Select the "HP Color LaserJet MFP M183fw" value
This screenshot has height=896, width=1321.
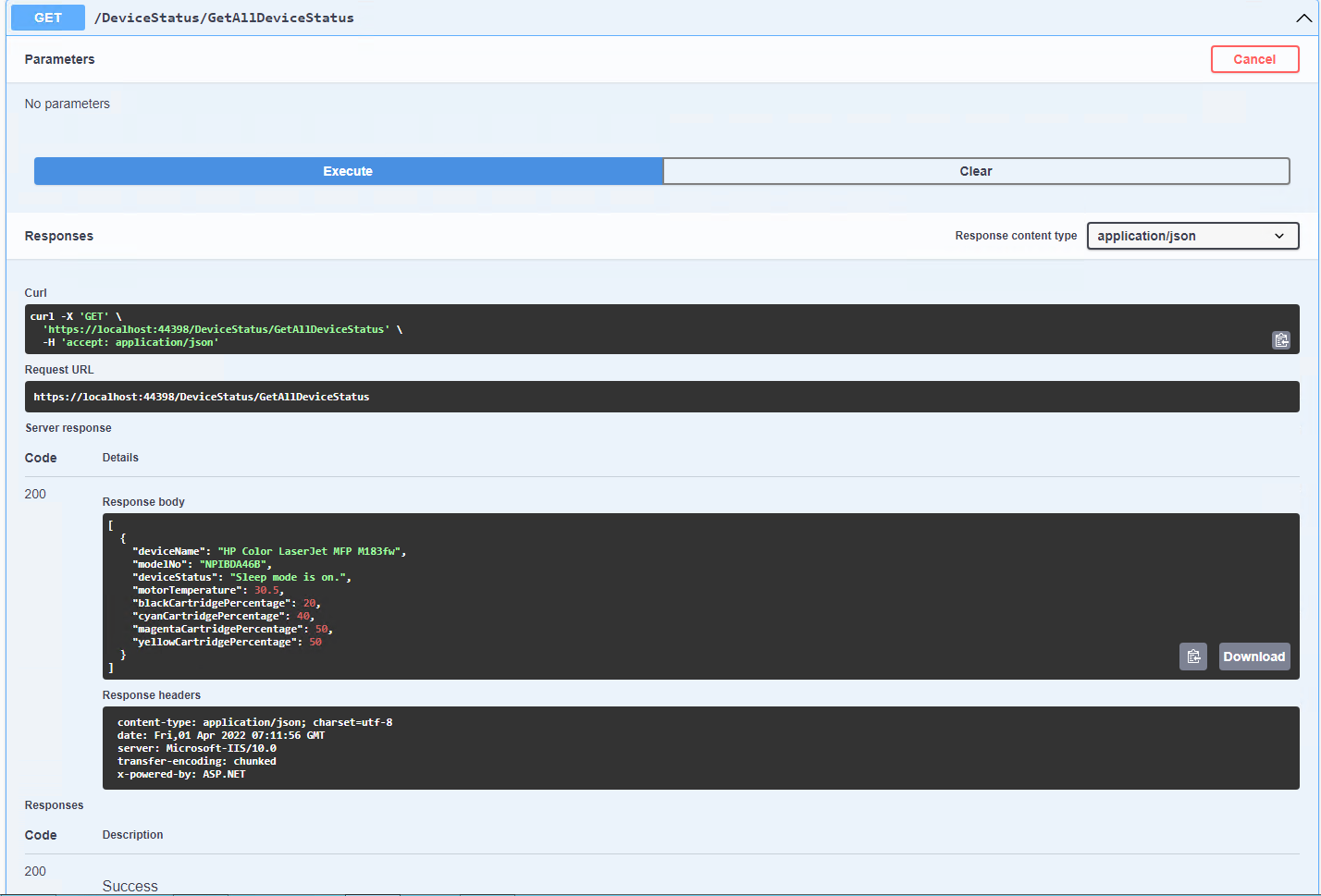[309, 551]
